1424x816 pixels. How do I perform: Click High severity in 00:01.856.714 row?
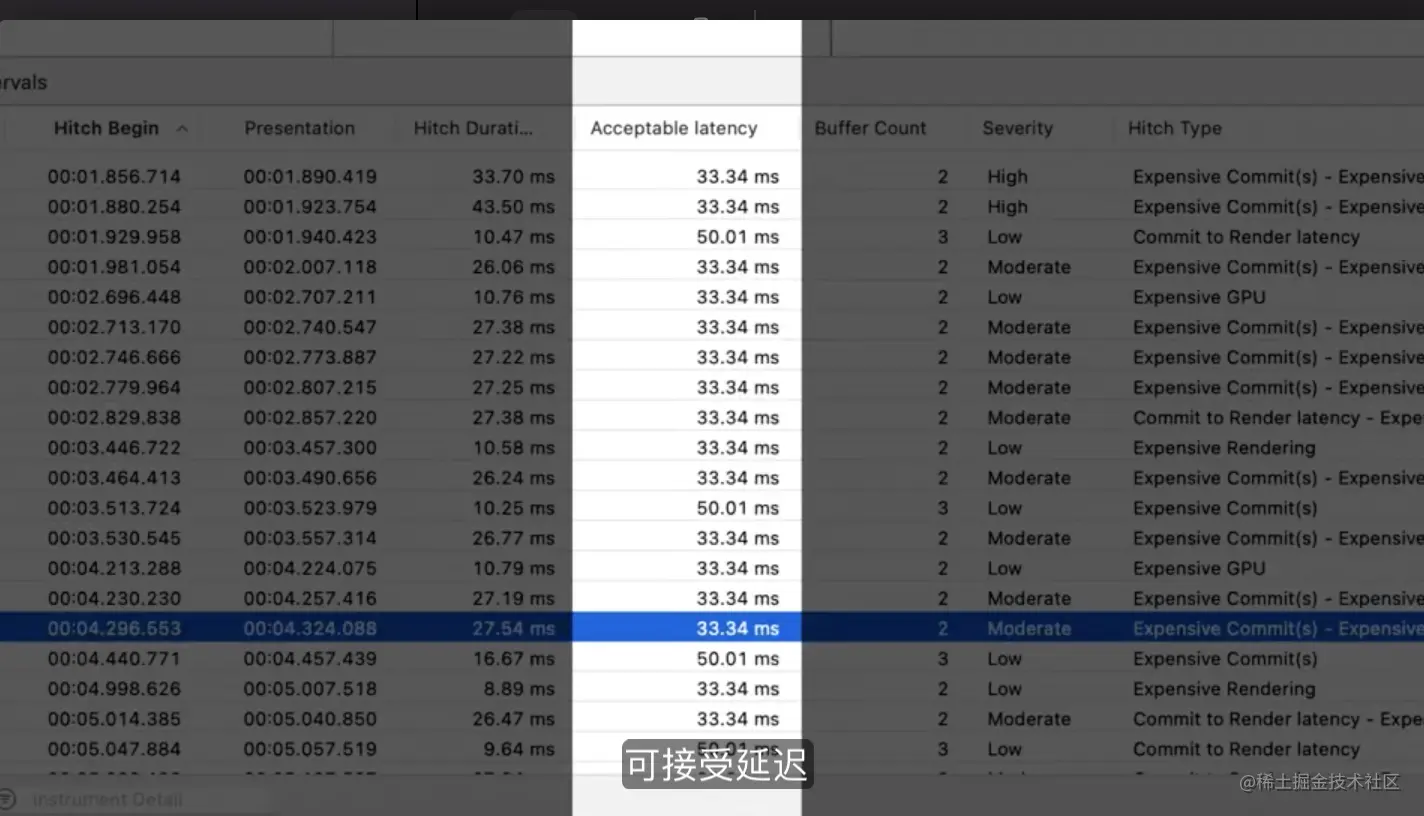pos(1008,177)
